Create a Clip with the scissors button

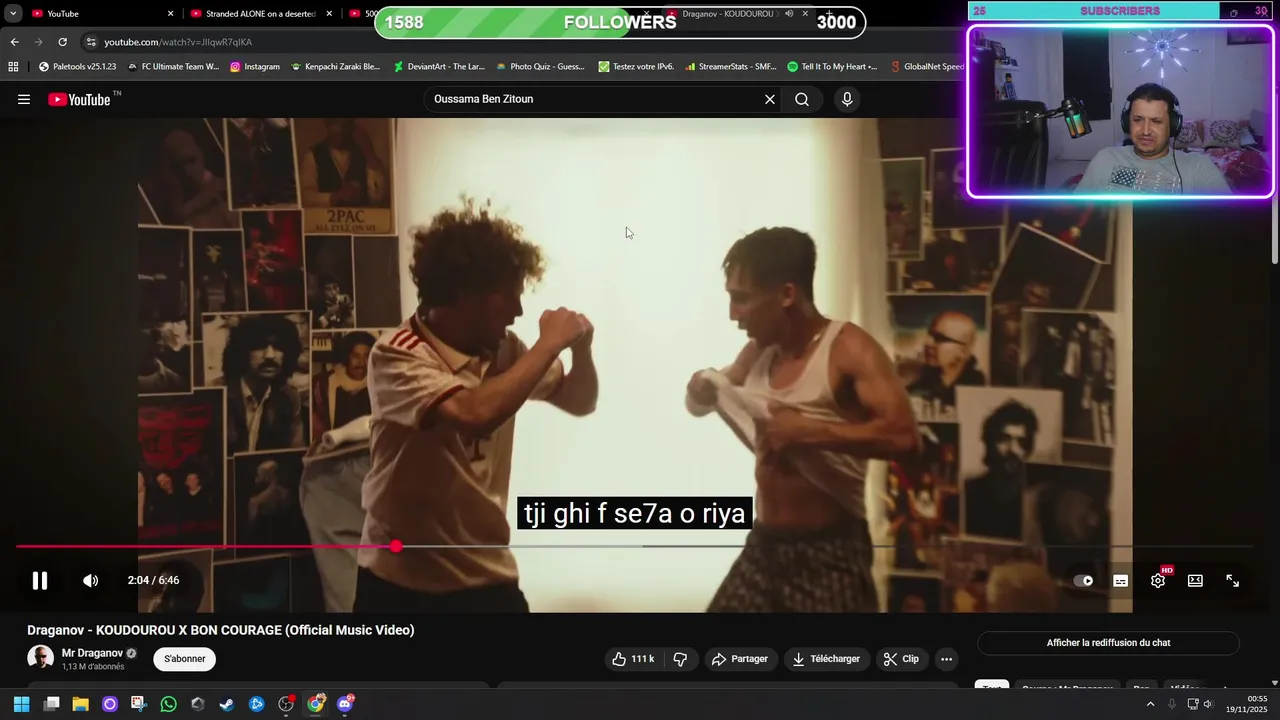pyautogui.click(x=902, y=659)
